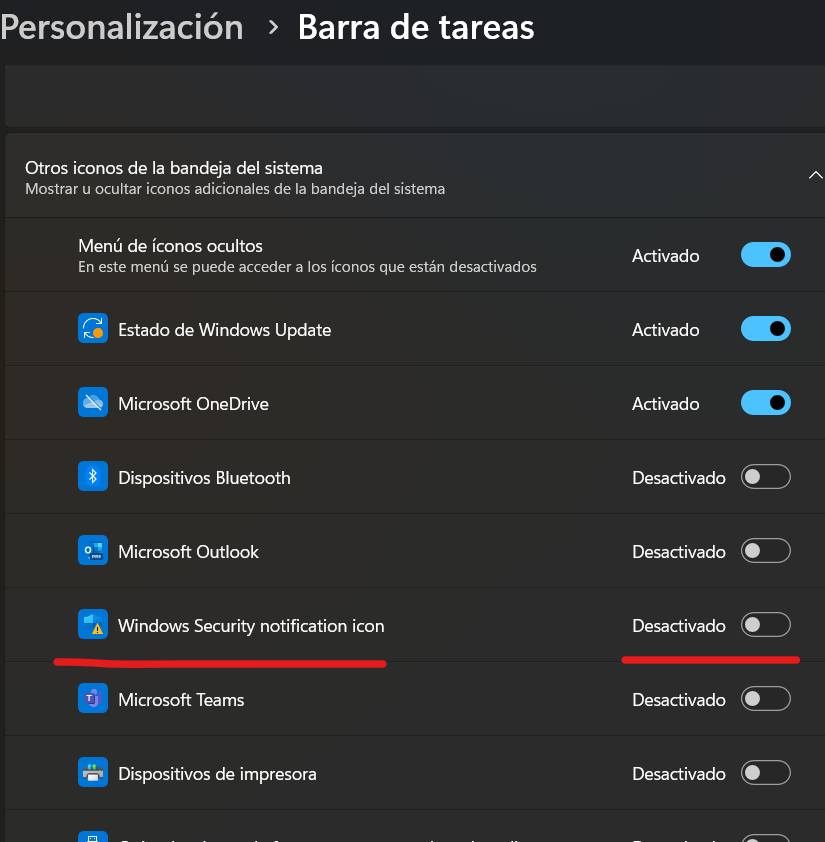Turn off the Microsoft OneDrive toggle
This screenshot has height=842, width=825.
coord(765,403)
